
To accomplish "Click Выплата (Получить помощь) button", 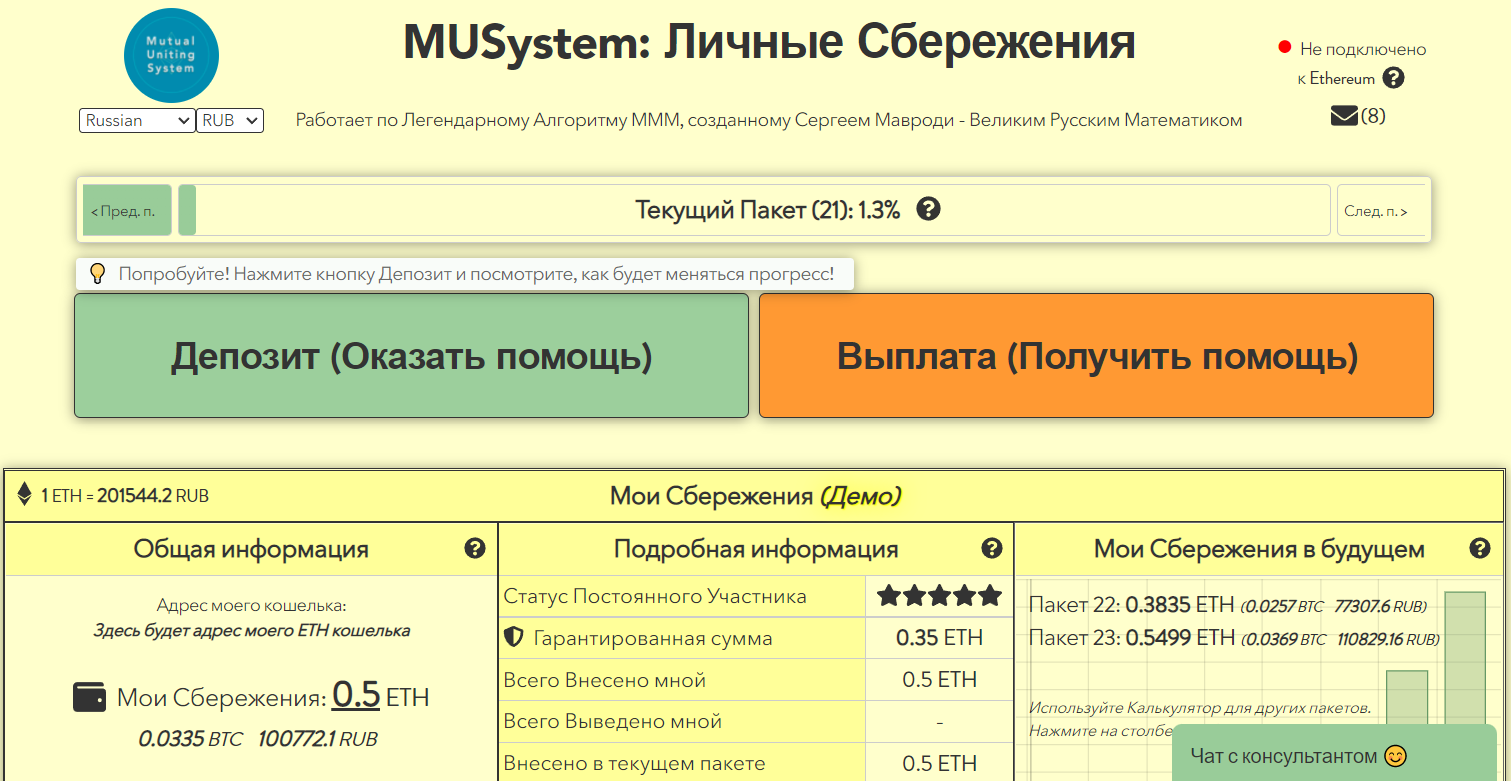I will pyautogui.click(x=1096, y=355).
